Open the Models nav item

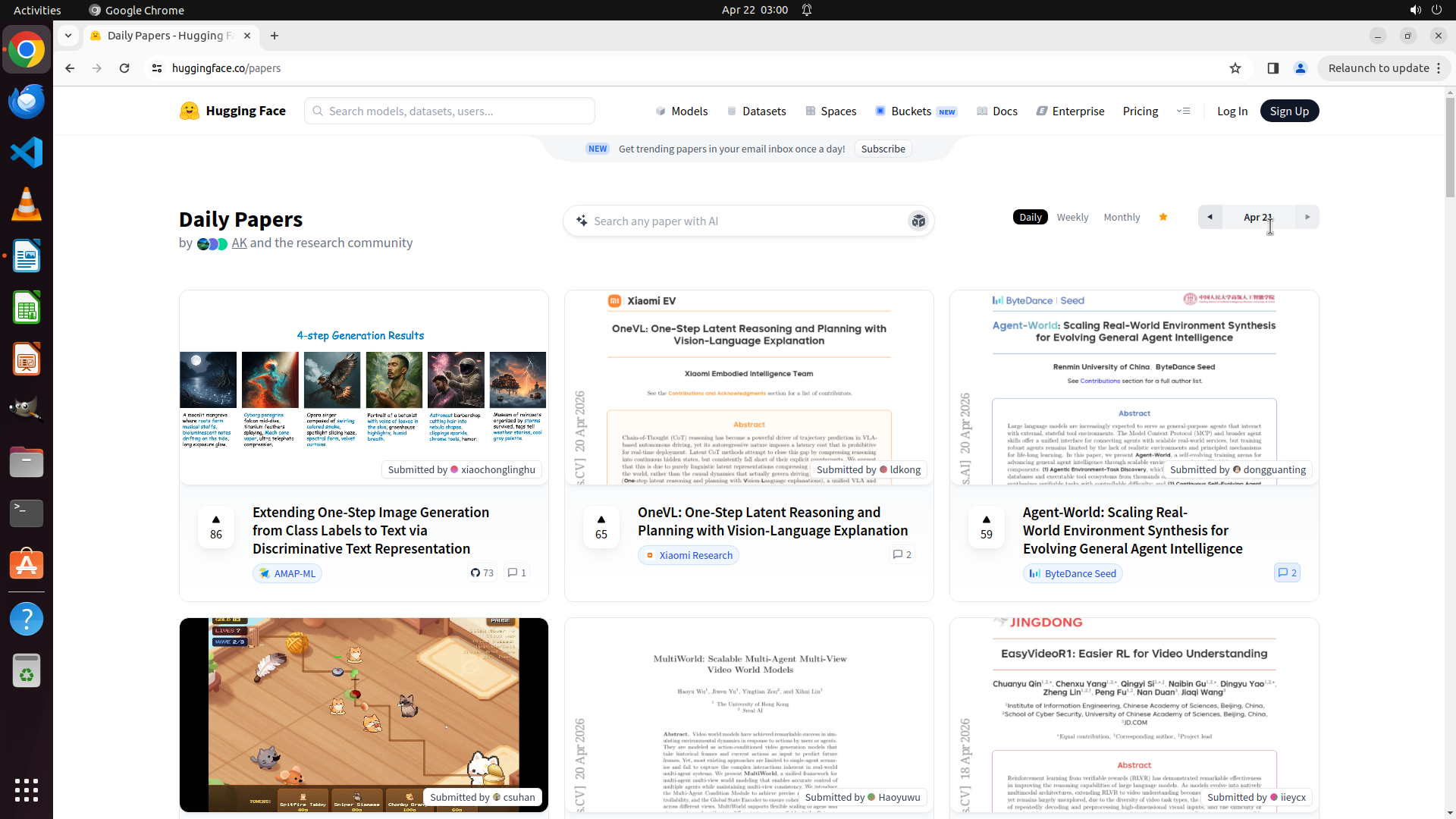click(x=682, y=111)
